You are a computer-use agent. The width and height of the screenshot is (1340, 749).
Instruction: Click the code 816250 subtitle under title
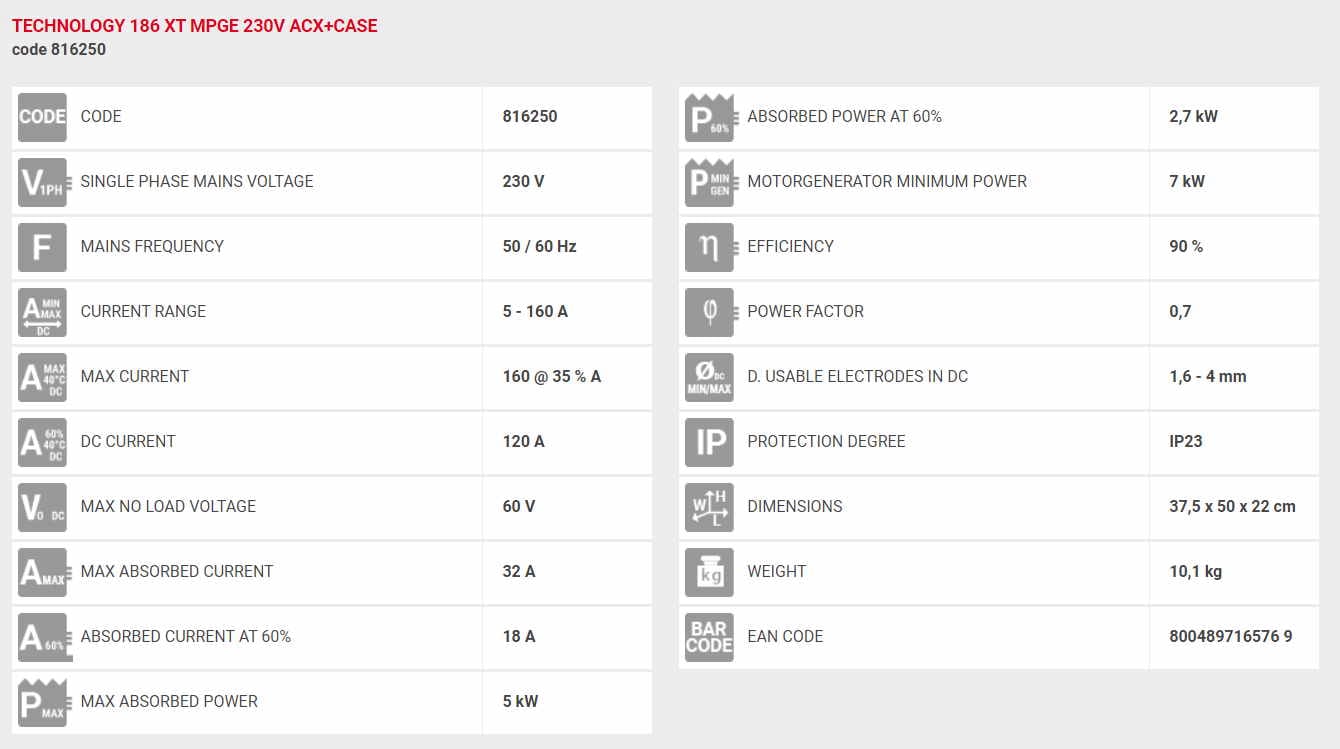point(59,49)
